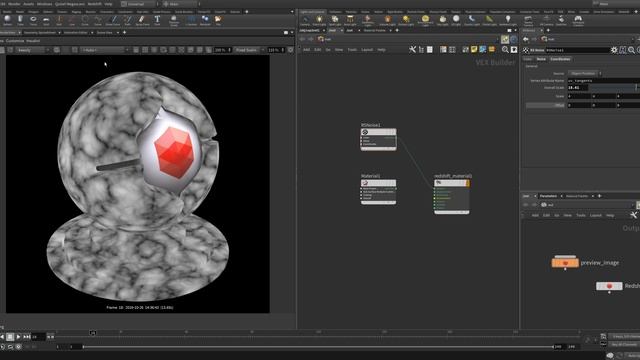Switch to the Coordinates parameter tab
Screen dimensions: 640x360
(560, 59)
